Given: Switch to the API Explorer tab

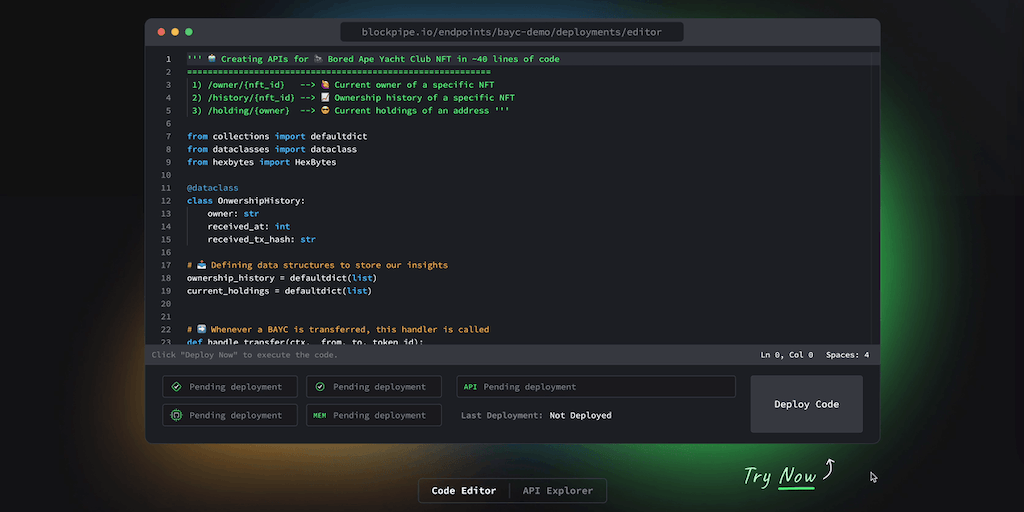Looking at the screenshot, I should click(x=557, y=491).
